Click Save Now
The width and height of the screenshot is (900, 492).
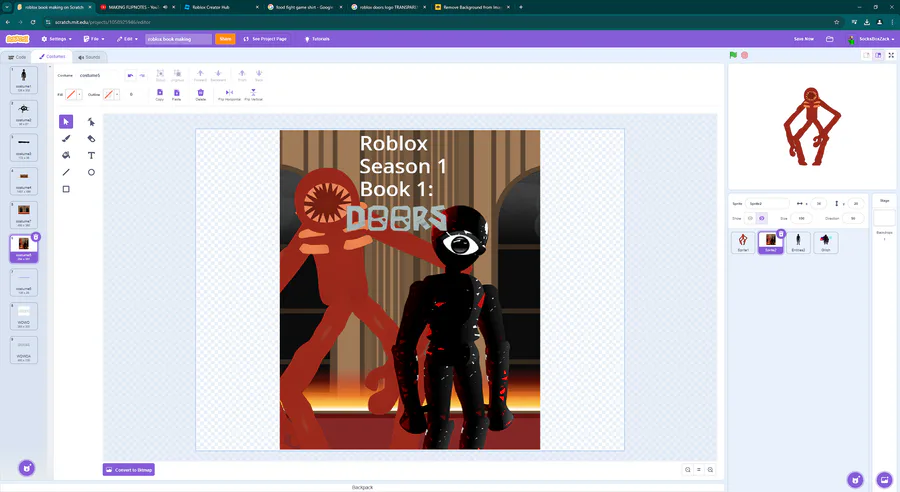point(804,39)
